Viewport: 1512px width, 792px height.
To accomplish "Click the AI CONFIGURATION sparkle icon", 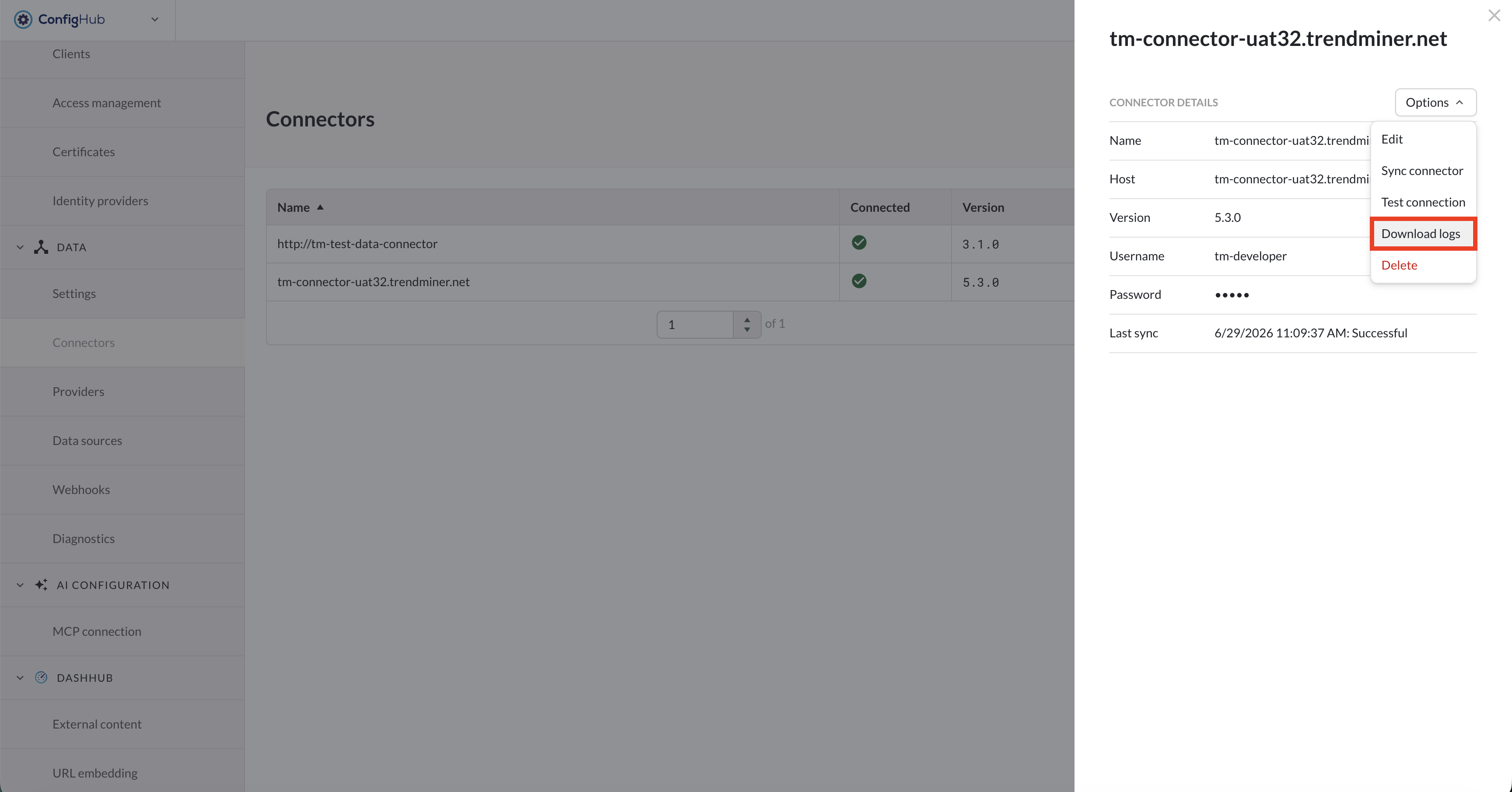I will tap(41, 585).
